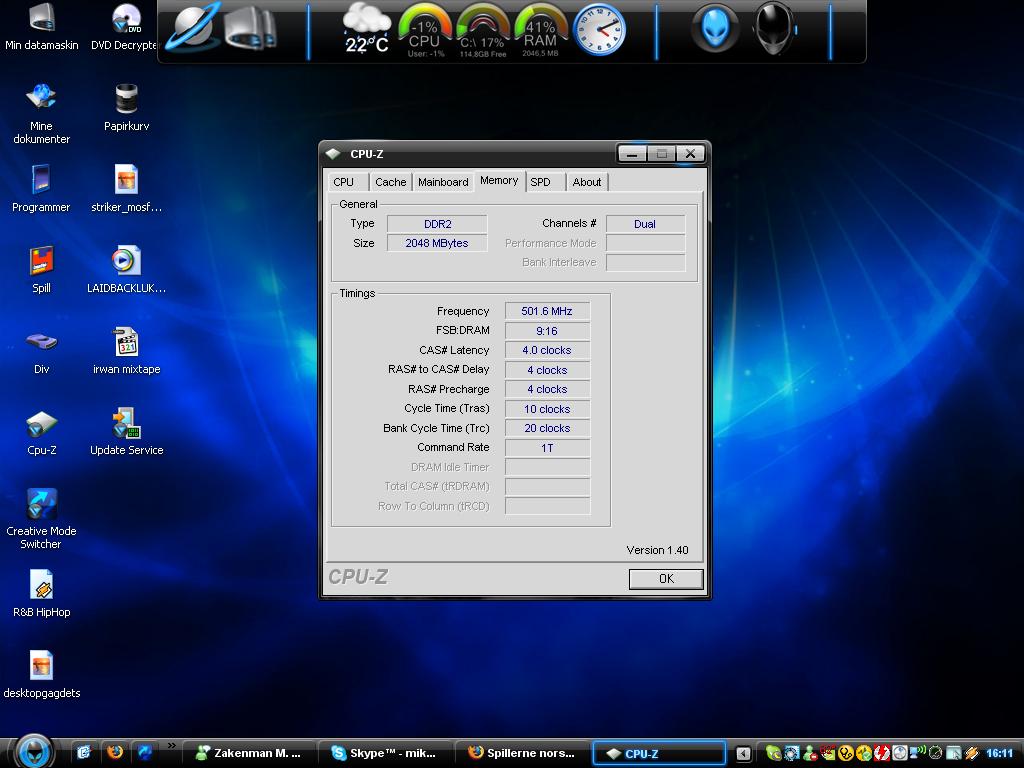Screen dimensions: 1024x768
Task: Click taskbar clock showing 16:11
Action: 999,753
